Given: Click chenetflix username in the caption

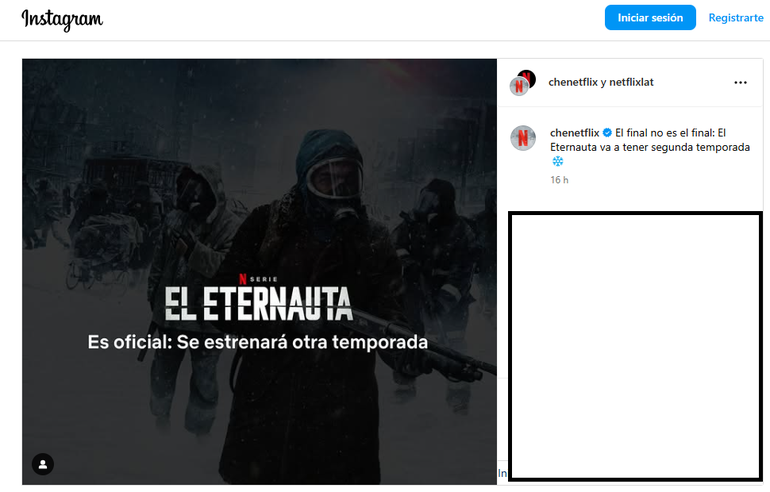Looking at the screenshot, I should coord(575,133).
